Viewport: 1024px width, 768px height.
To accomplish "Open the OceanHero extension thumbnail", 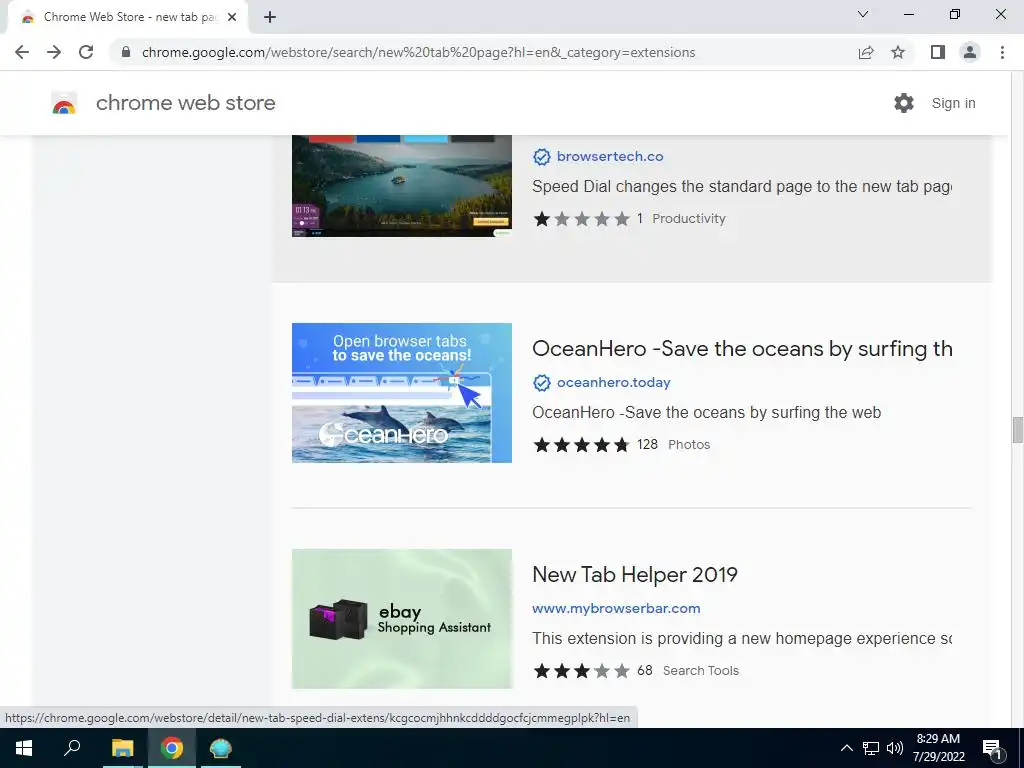I will click(402, 392).
